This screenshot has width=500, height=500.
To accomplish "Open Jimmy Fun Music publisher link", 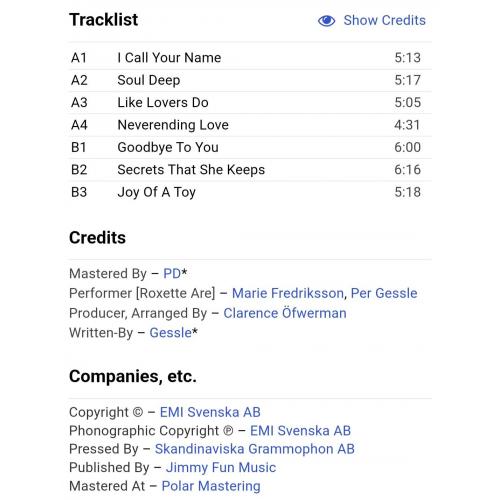I will coord(221,467).
